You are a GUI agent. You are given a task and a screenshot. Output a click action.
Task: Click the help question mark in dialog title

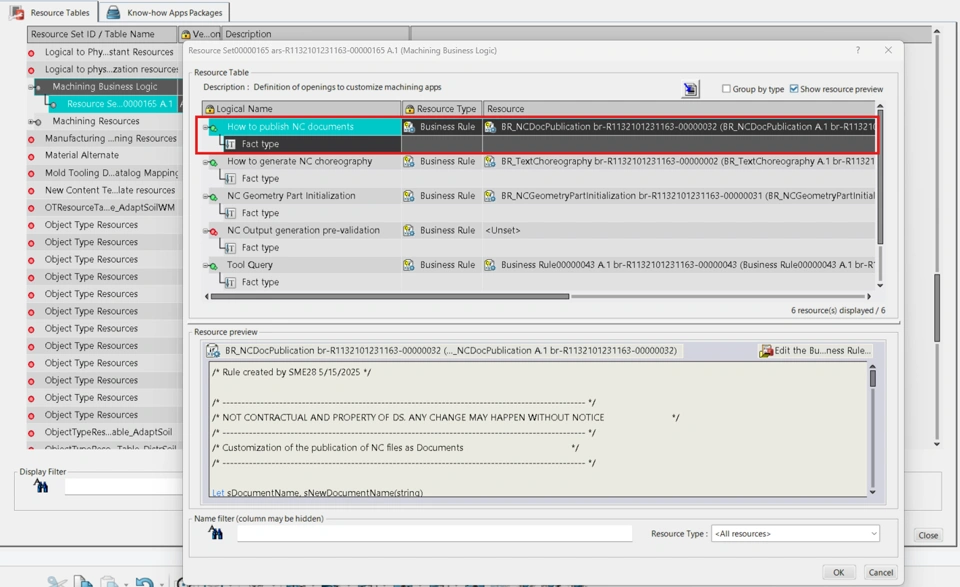(857, 50)
